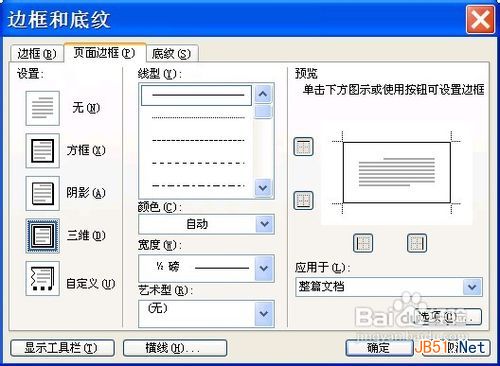
Task: Open the 宽度 (width) dropdown
Action: click(206, 268)
